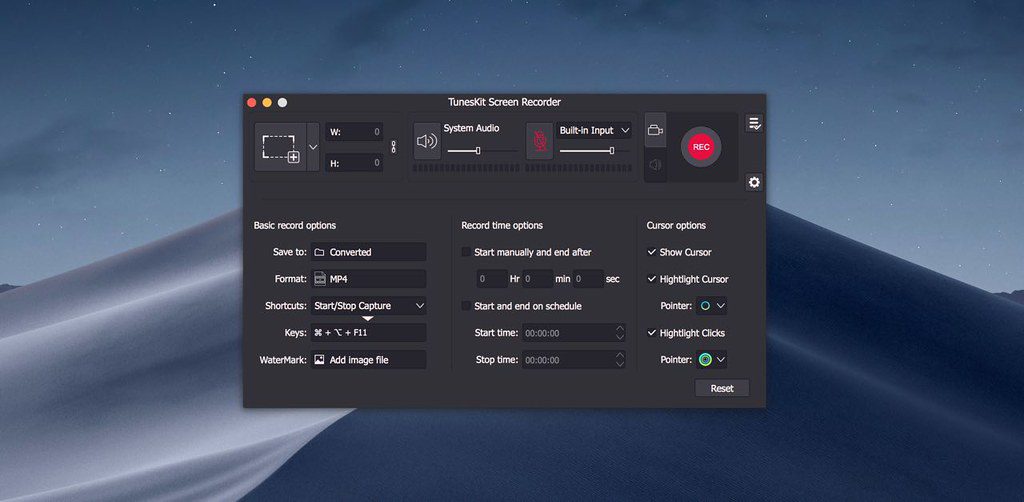
Task: Start recording with the REC button
Action: pyautogui.click(x=701, y=147)
